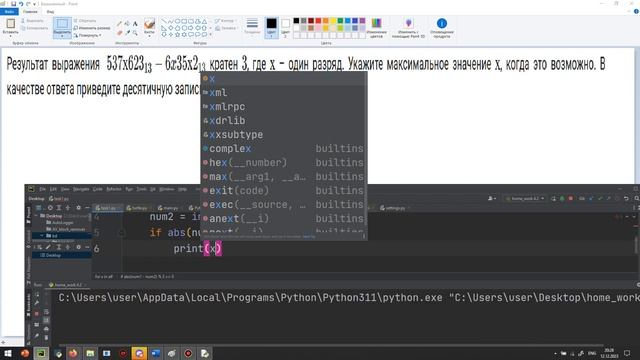
Task: Open the Code menu in PyCharm
Action: click(98, 189)
